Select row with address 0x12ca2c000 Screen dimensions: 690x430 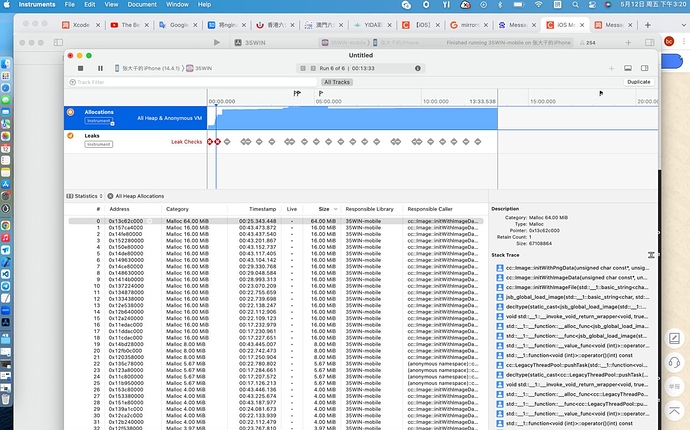[275, 415]
